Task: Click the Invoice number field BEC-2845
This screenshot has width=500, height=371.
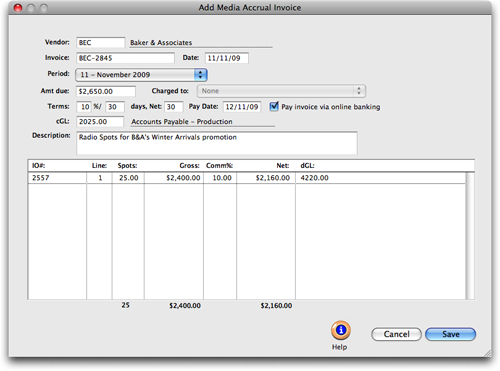Action: [x=125, y=58]
